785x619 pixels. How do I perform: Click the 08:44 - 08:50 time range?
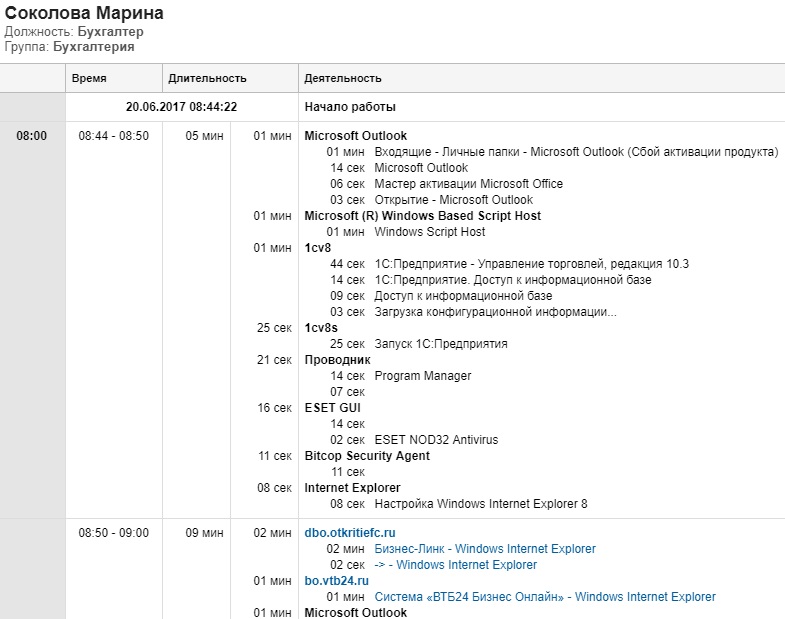pos(114,136)
